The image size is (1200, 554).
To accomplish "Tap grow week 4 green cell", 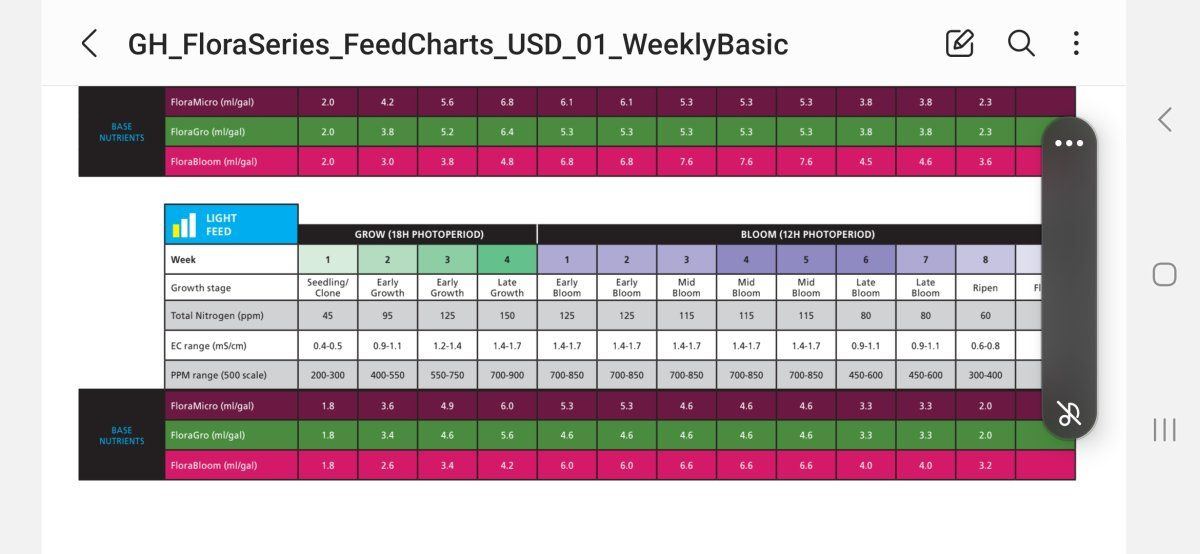I will 507,259.
